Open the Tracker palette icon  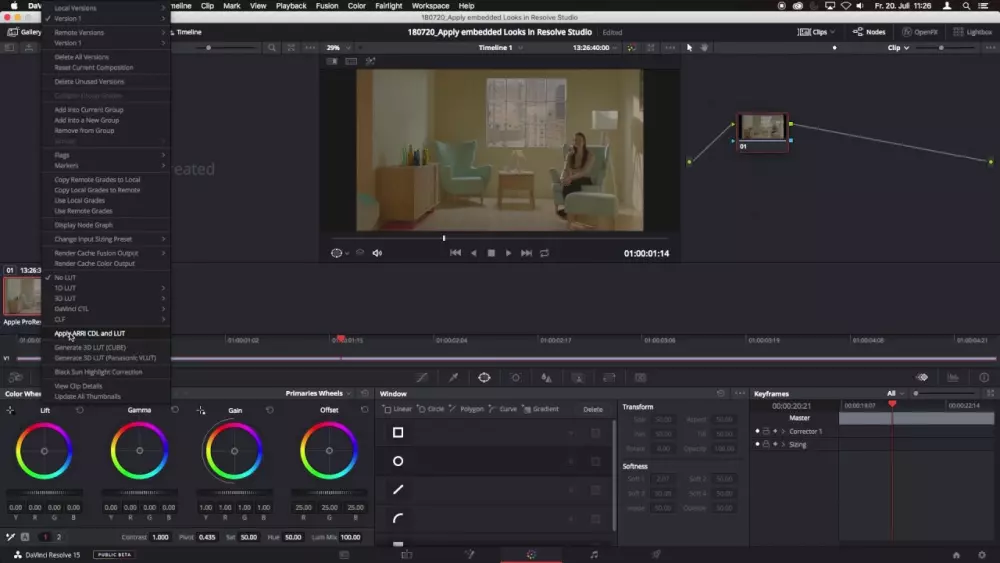(x=515, y=377)
